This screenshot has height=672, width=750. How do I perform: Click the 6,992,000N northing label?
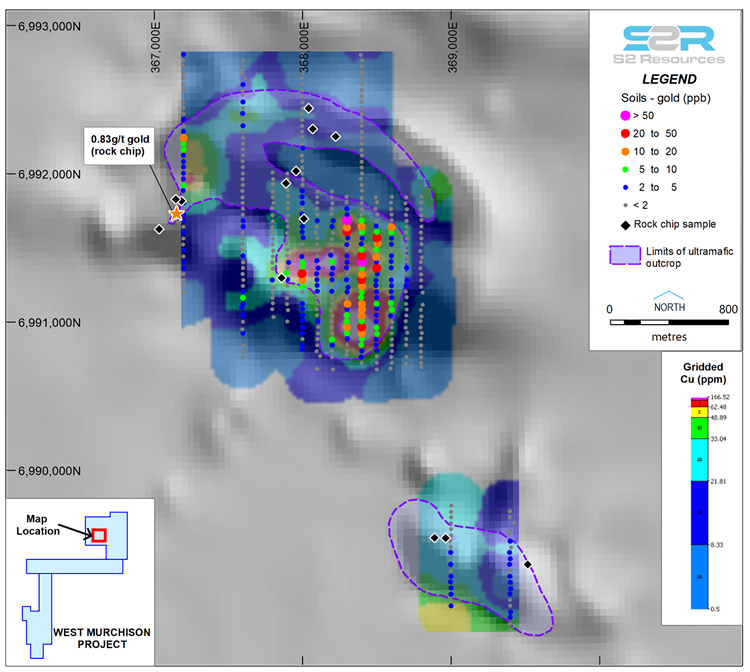coord(49,174)
